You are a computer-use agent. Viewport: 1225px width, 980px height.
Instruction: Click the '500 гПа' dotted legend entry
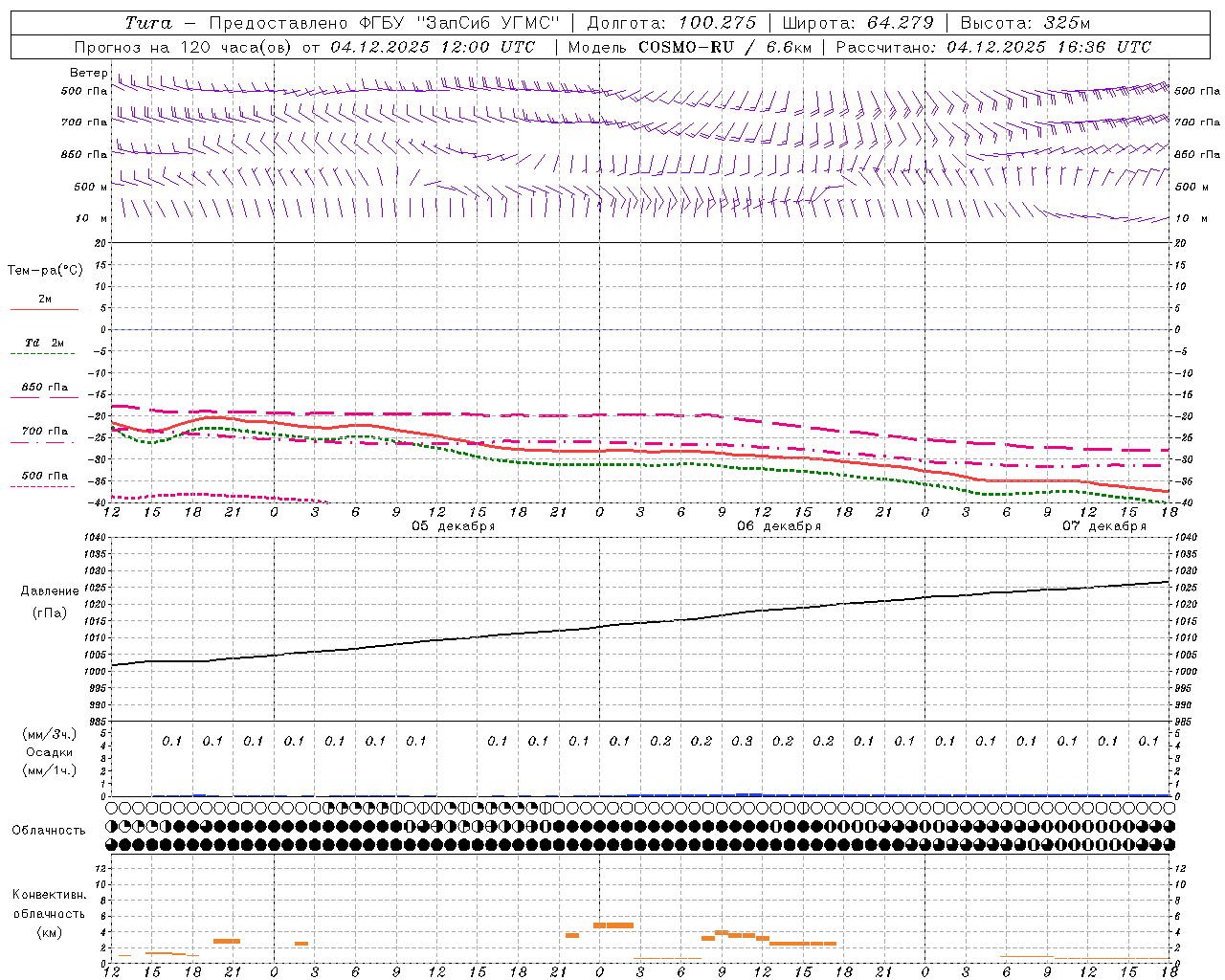[44, 476]
